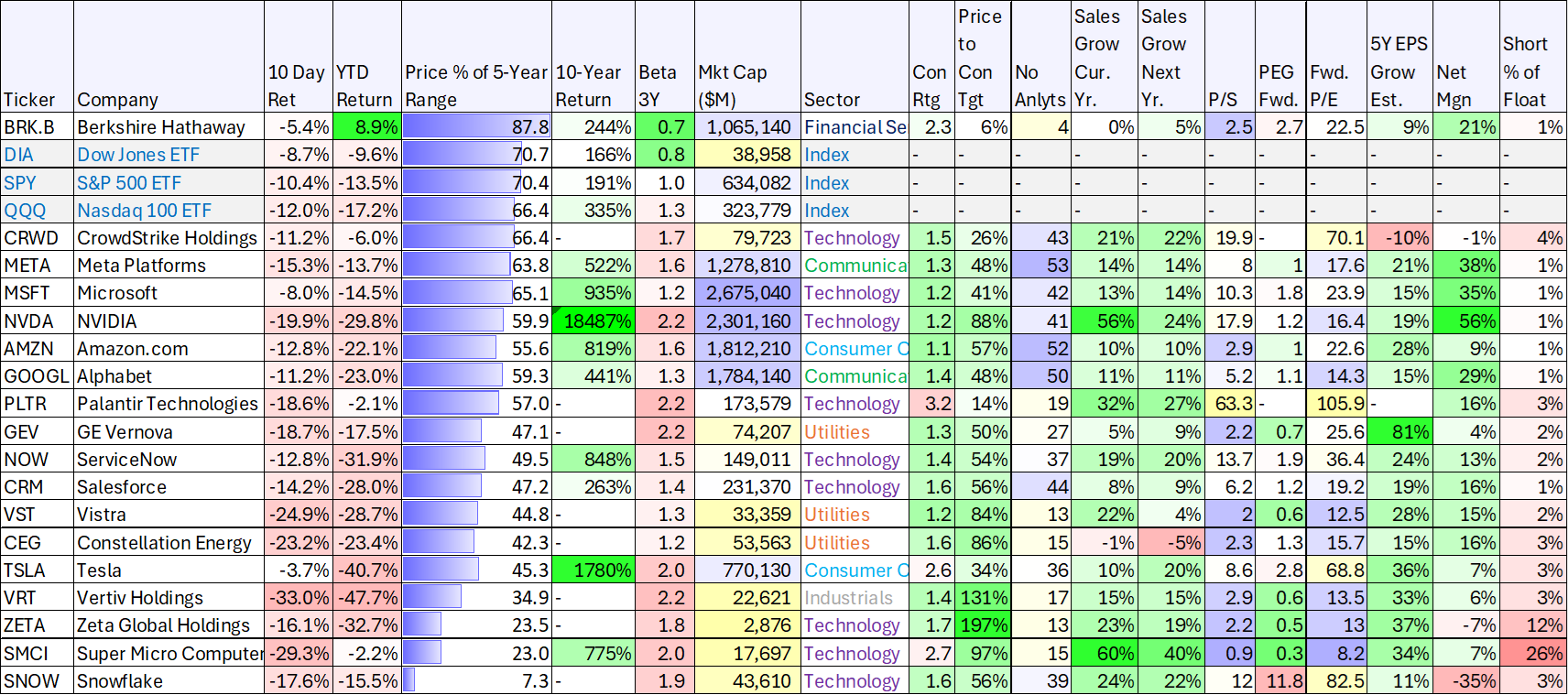Viewport: 1568px width, 695px height.
Task: Click the green 8.9% YTD return cell
Action: point(367,127)
